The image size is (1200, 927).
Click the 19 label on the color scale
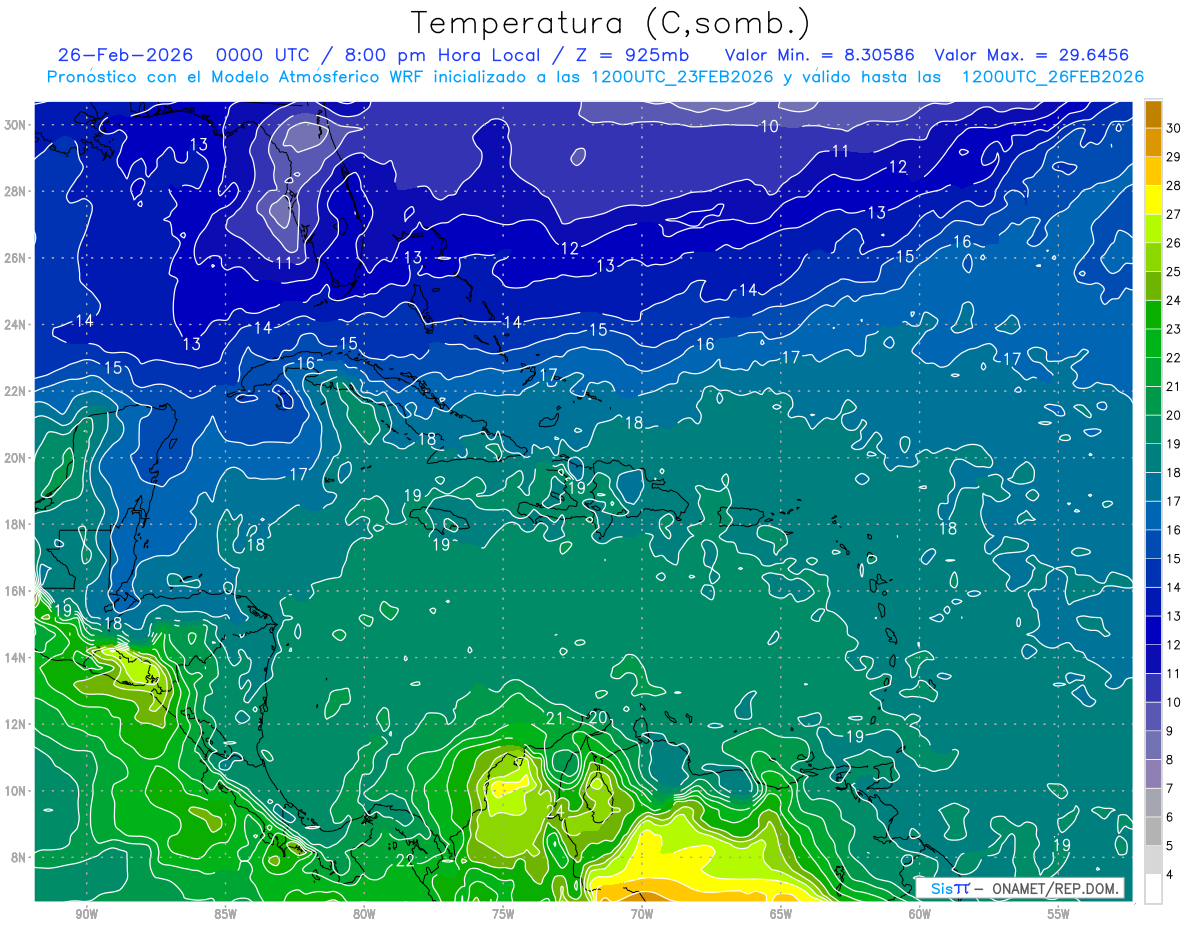(1174, 444)
